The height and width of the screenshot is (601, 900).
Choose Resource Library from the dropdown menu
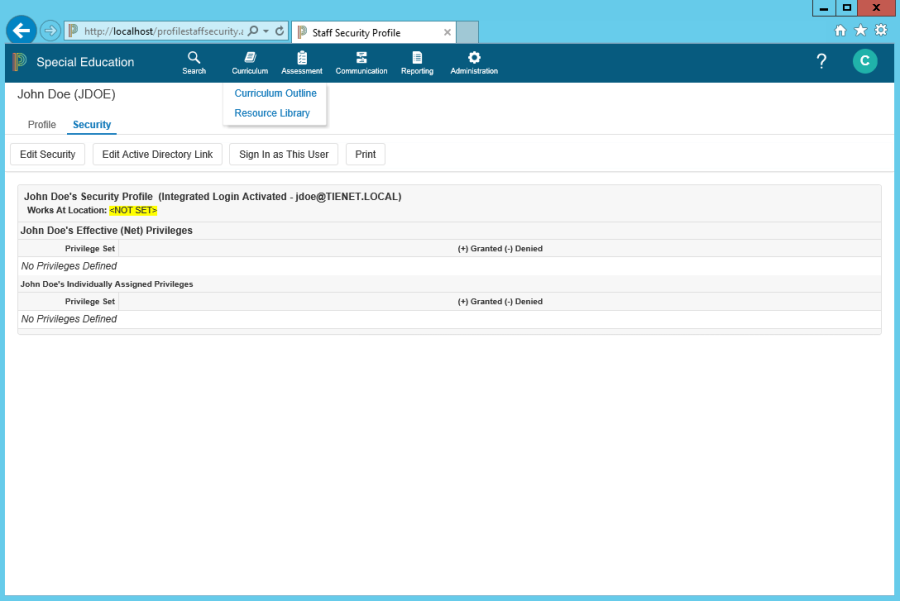272,113
